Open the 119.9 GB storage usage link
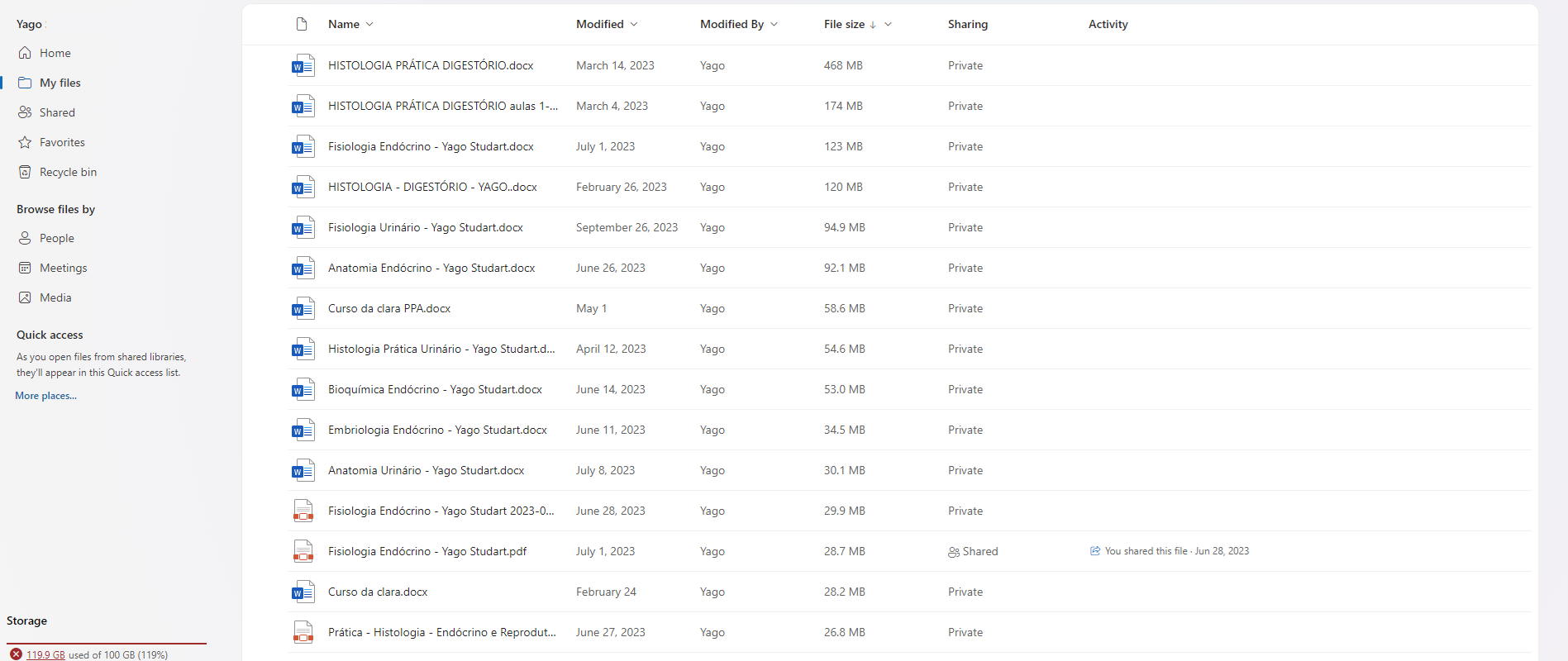The height and width of the screenshot is (661, 1568). pyautogui.click(x=45, y=654)
